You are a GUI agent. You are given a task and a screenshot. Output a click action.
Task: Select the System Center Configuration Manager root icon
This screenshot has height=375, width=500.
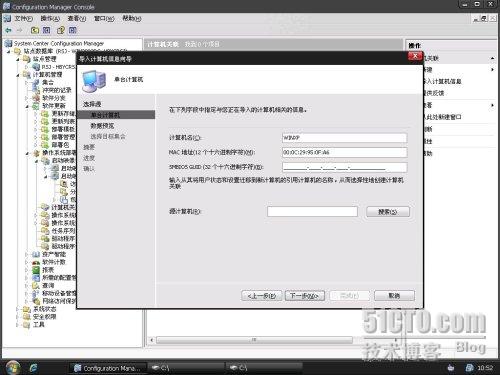tap(9, 43)
